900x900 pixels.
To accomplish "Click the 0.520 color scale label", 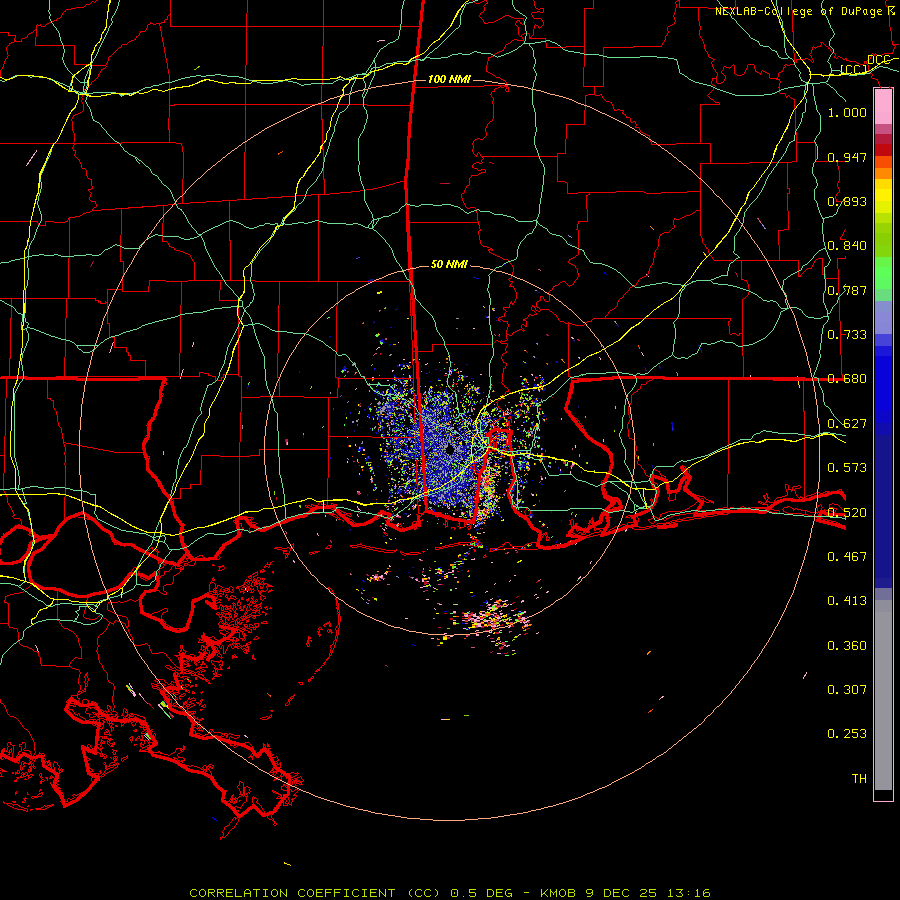I will point(847,513).
